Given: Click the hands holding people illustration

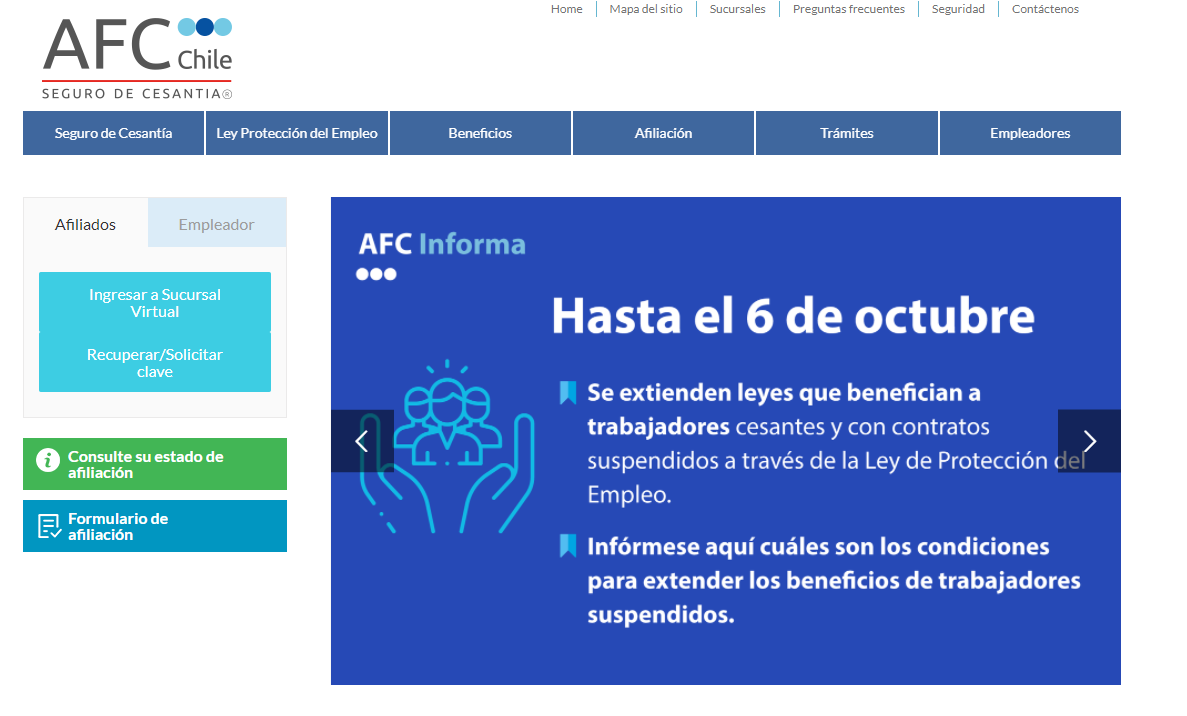Looking at the screenshot, I should (x=447, y=447).
